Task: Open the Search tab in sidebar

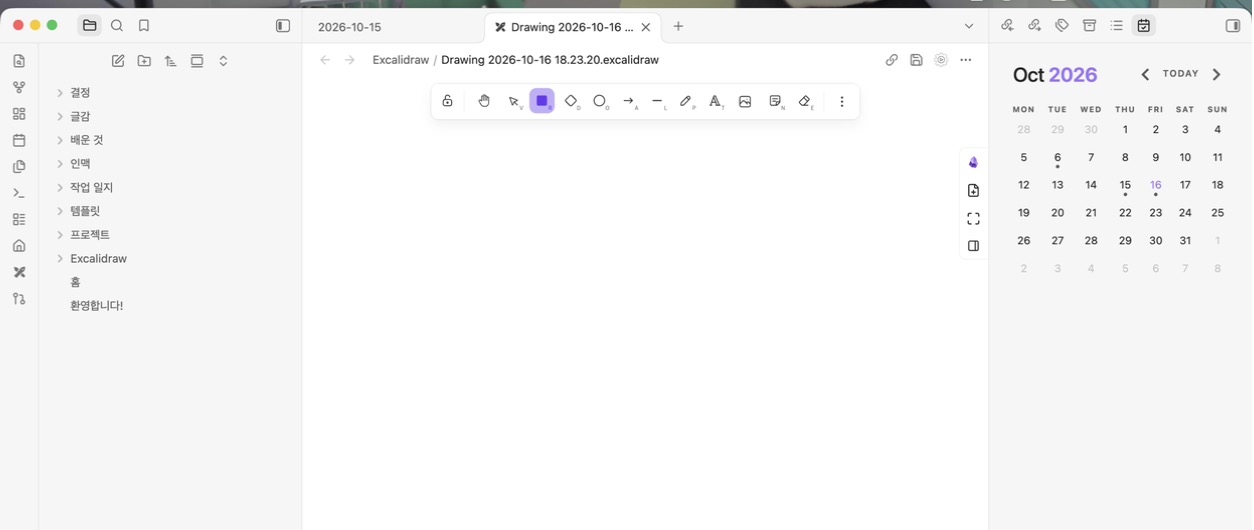Action: pos(117,26)
